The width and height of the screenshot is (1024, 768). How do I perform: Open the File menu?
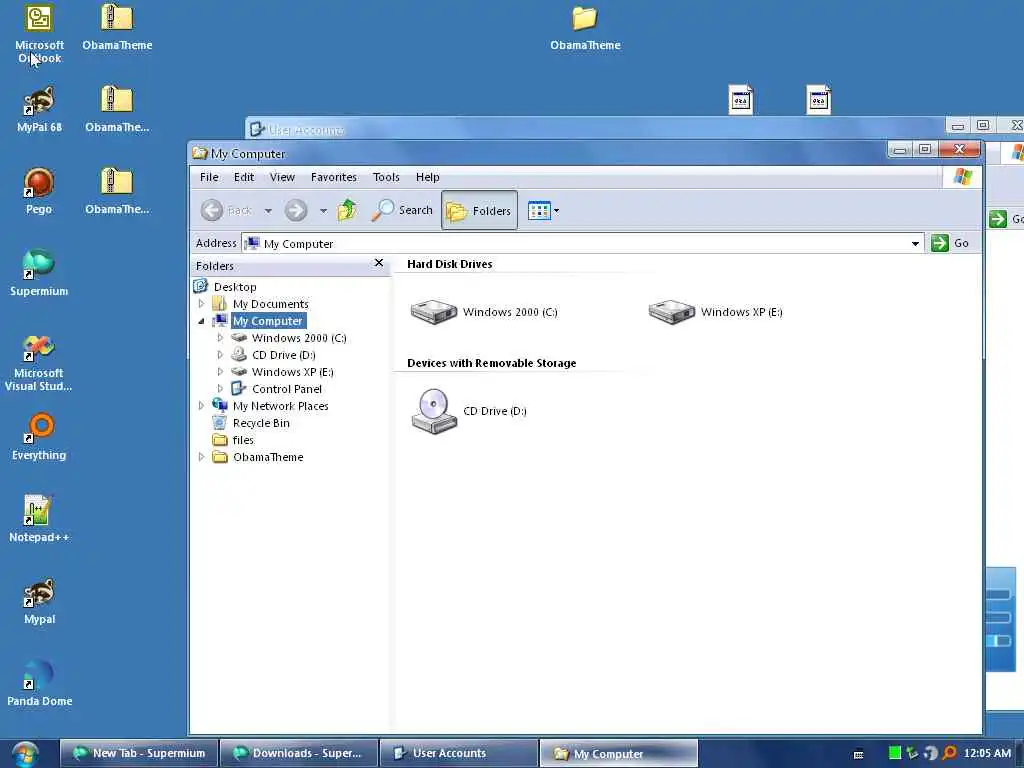tap(209, 177)
